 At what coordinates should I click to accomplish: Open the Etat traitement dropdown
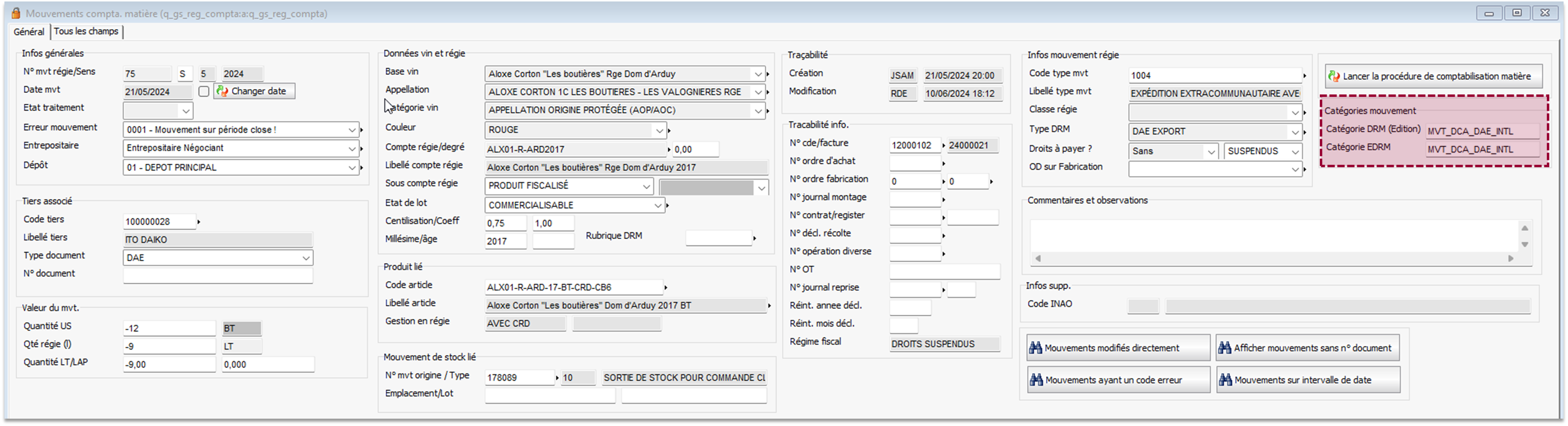coord(186,111)
